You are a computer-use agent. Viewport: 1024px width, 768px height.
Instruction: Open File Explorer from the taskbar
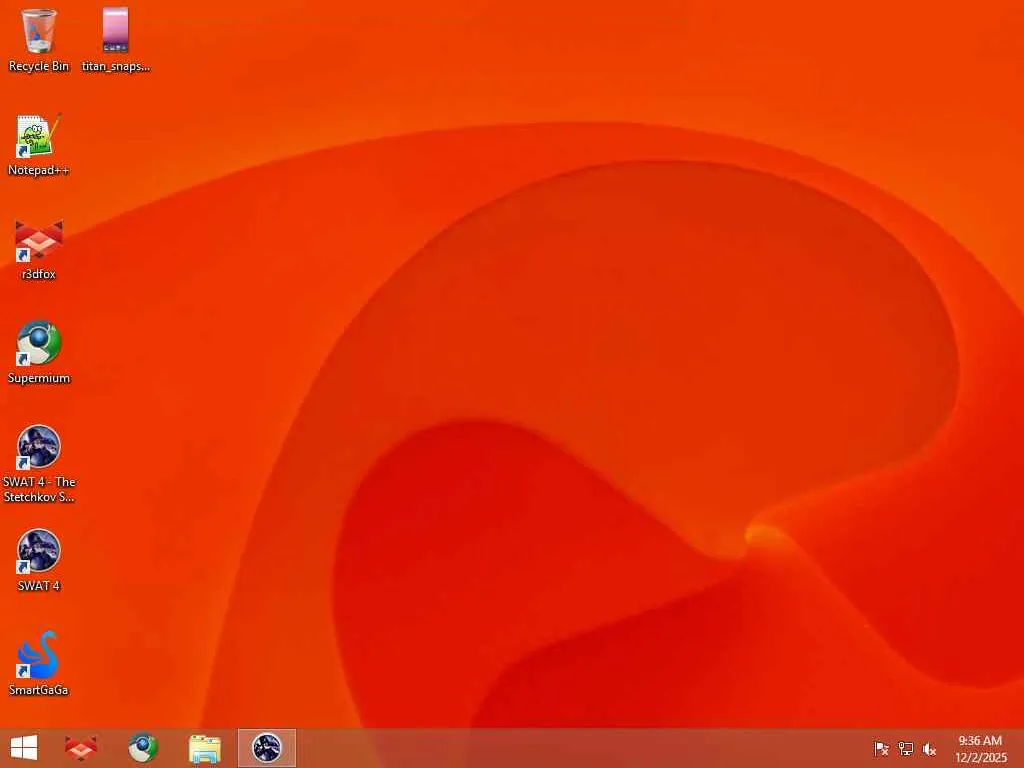(204, 748)
